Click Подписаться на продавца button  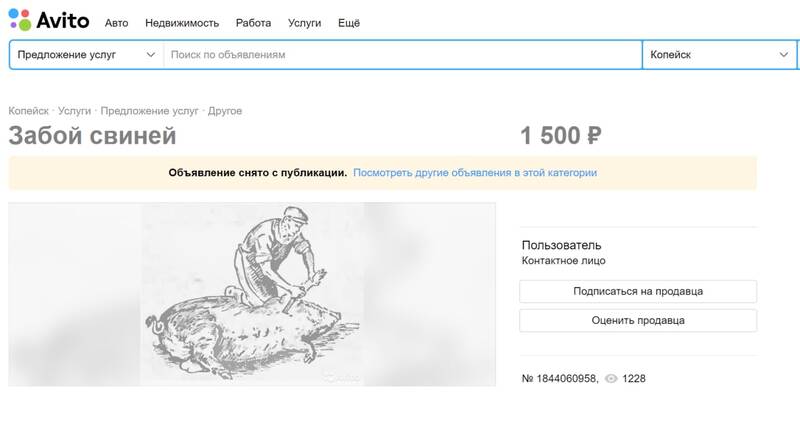pos(638,291)
